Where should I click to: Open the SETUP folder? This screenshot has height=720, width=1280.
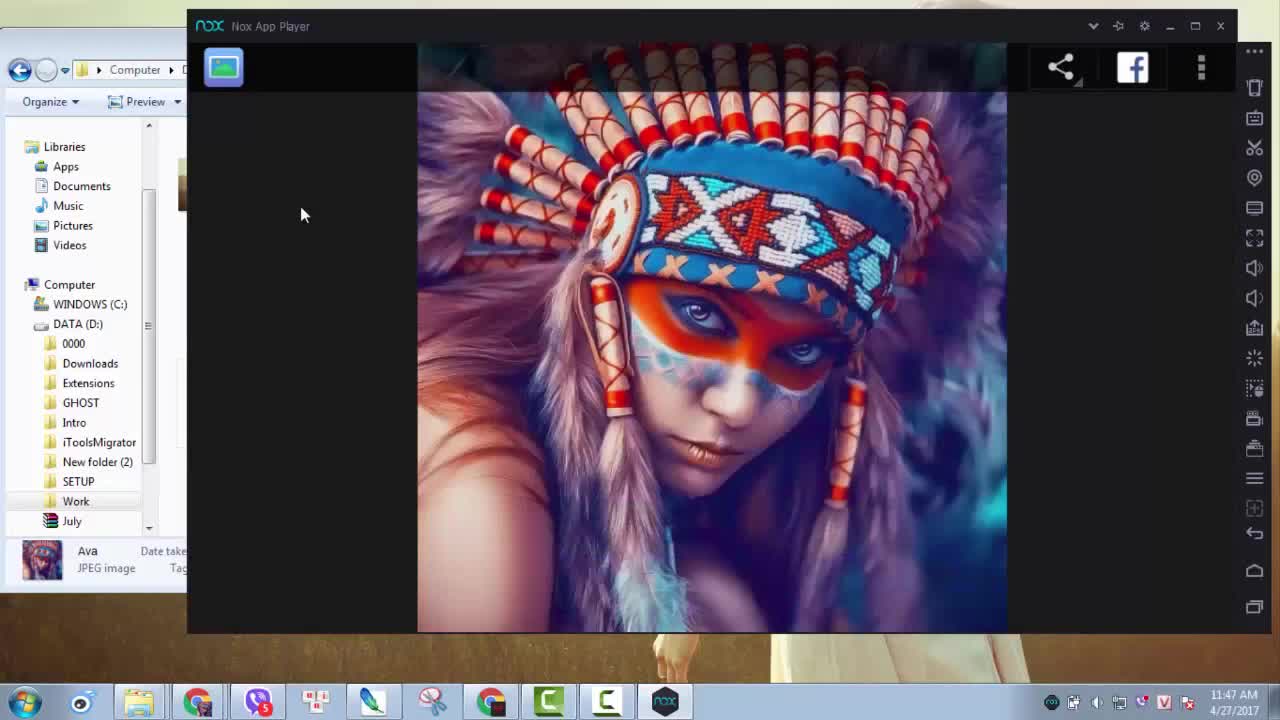pyautogui.click(x=78, y=482)
